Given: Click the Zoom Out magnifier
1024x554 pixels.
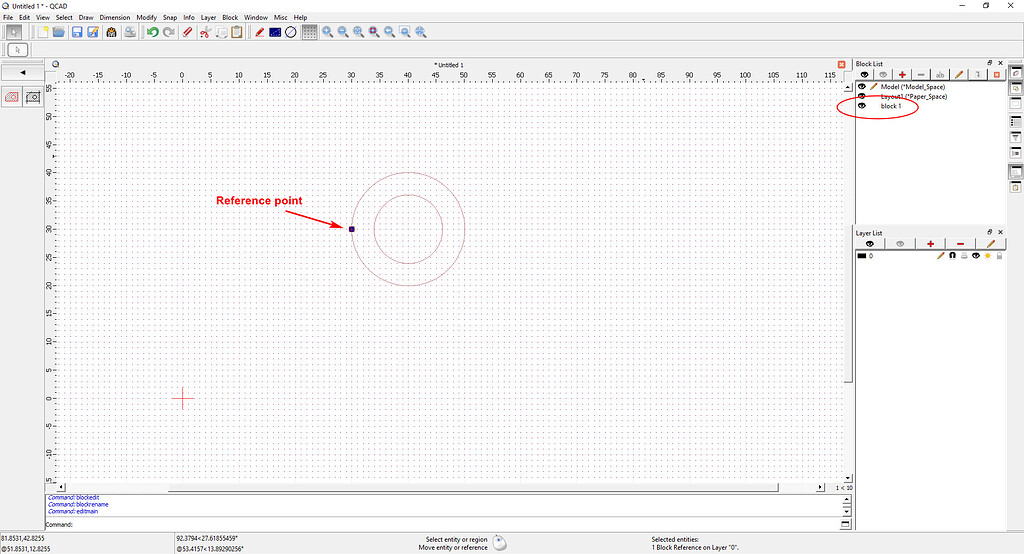Looking at the screenshot, I should coord(343,32).
